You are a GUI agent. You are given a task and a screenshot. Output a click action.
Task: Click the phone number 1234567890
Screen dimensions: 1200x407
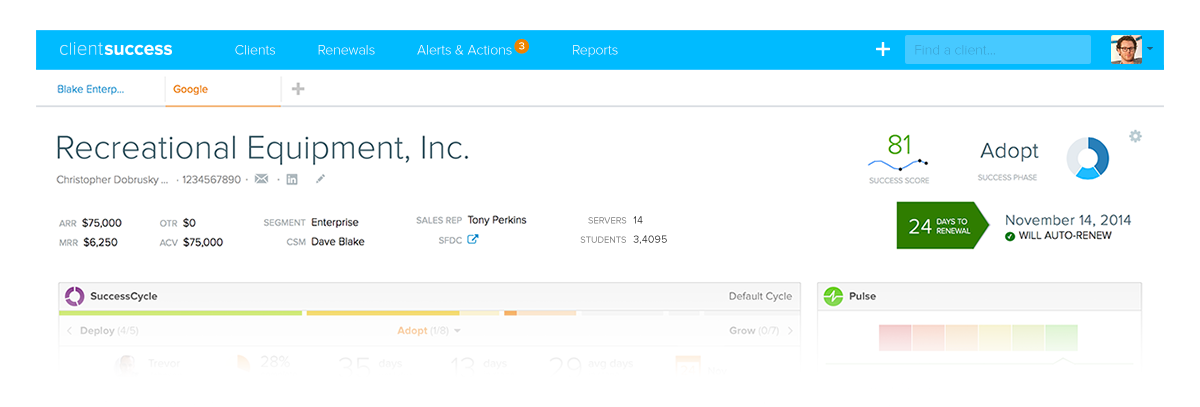click(211, 180)
